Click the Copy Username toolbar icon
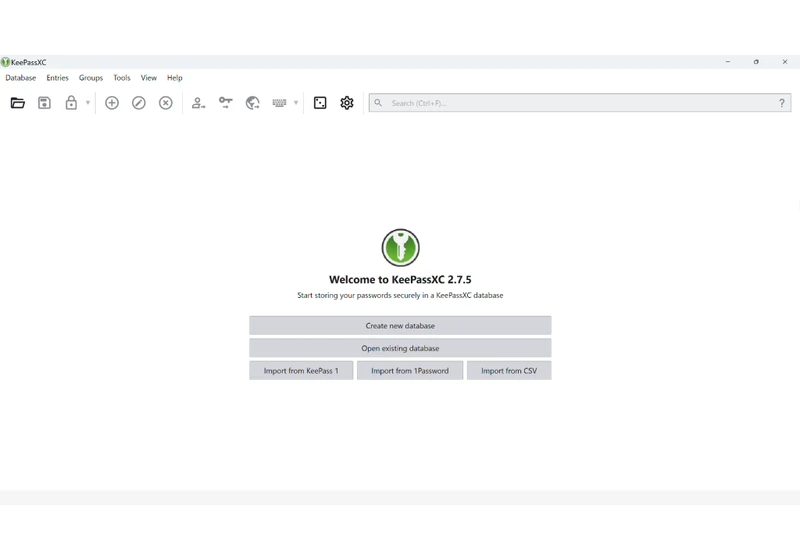This screenshot has width=800, height=560. pos(198,103)
